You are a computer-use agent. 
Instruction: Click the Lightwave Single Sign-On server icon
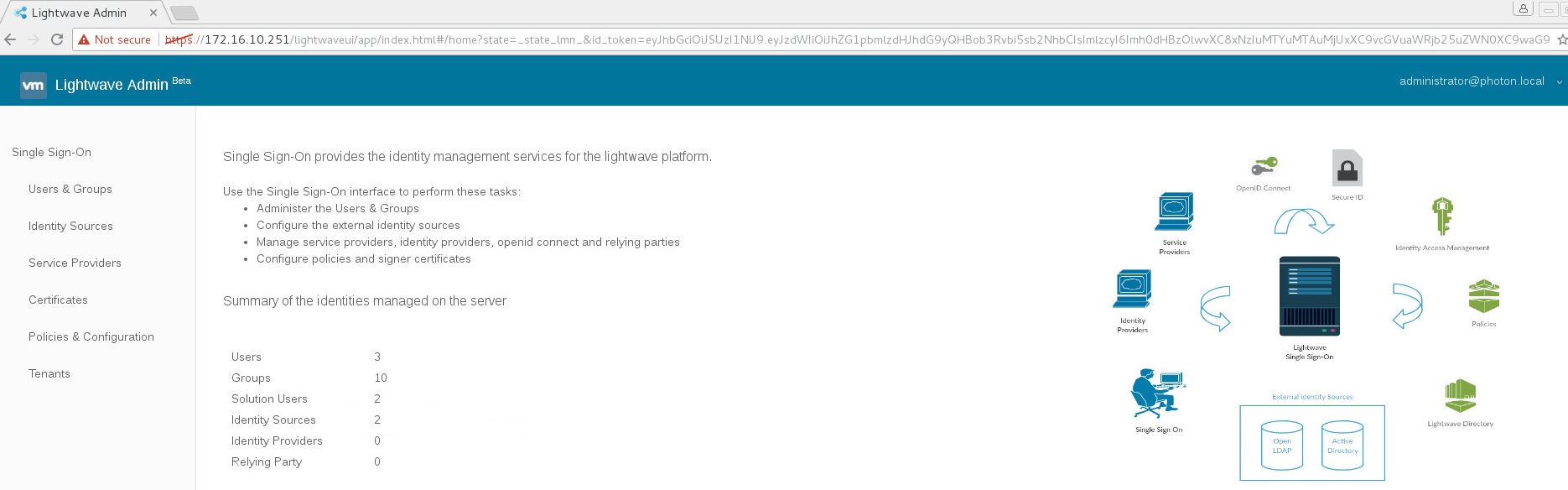tap(1310, 297)
